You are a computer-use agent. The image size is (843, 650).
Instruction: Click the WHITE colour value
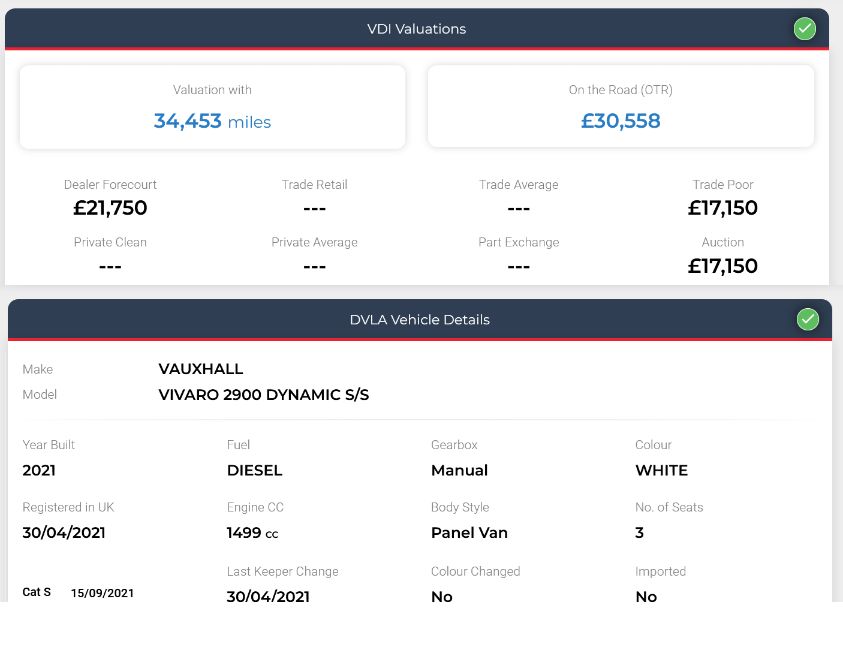(661, 470)
